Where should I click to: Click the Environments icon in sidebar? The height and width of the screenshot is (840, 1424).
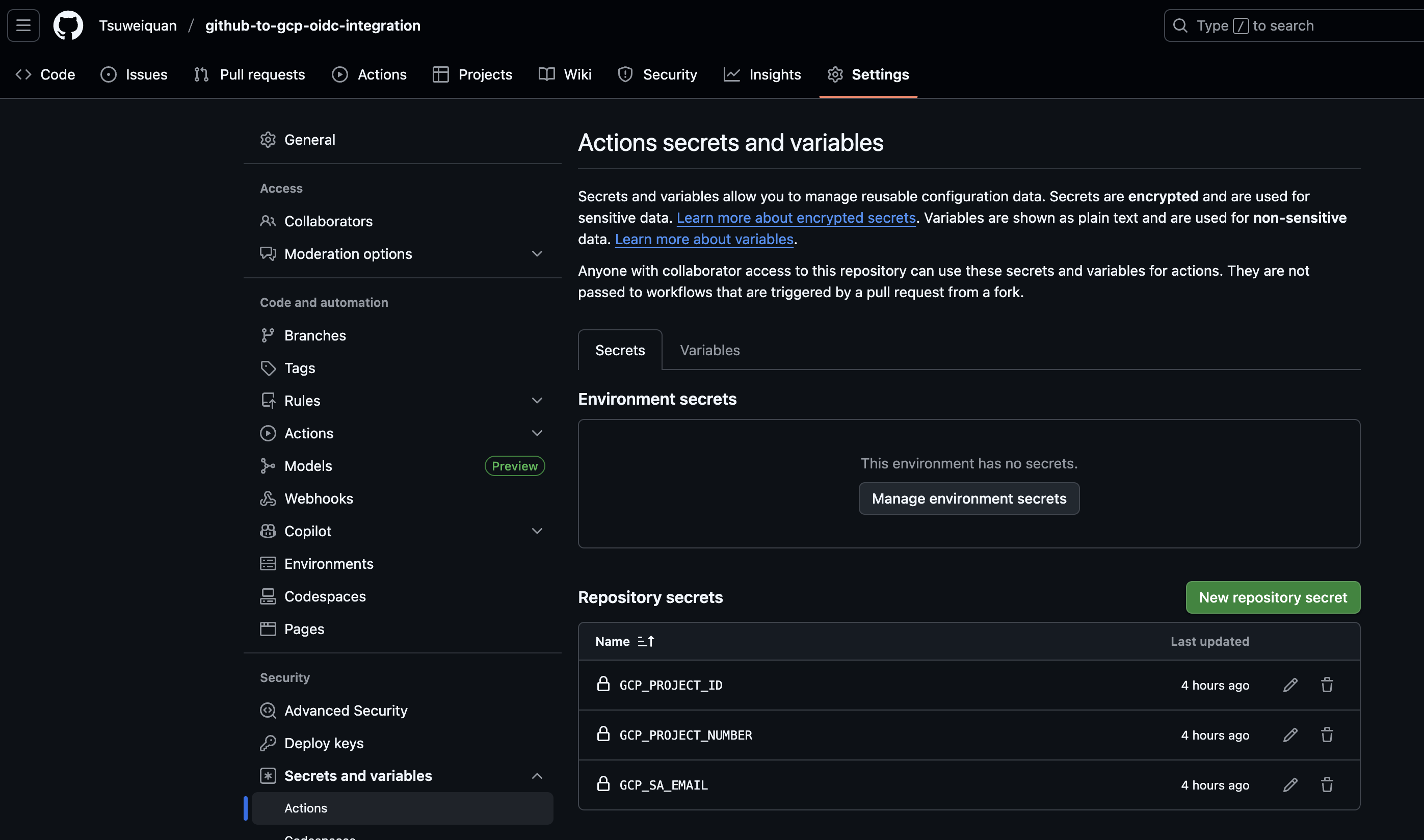268,564
